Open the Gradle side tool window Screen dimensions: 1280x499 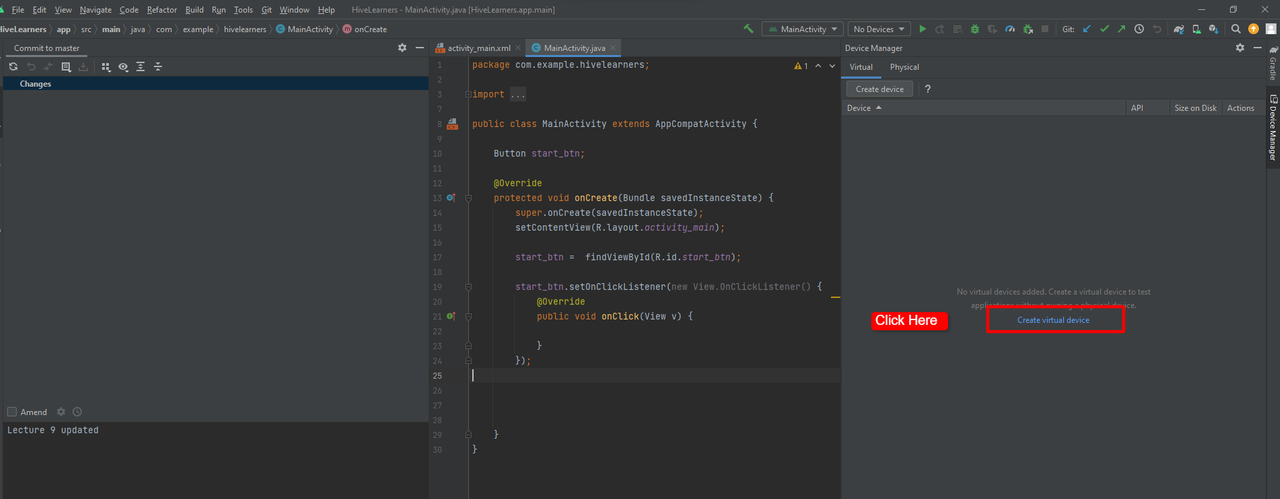tap(1272, 63)
